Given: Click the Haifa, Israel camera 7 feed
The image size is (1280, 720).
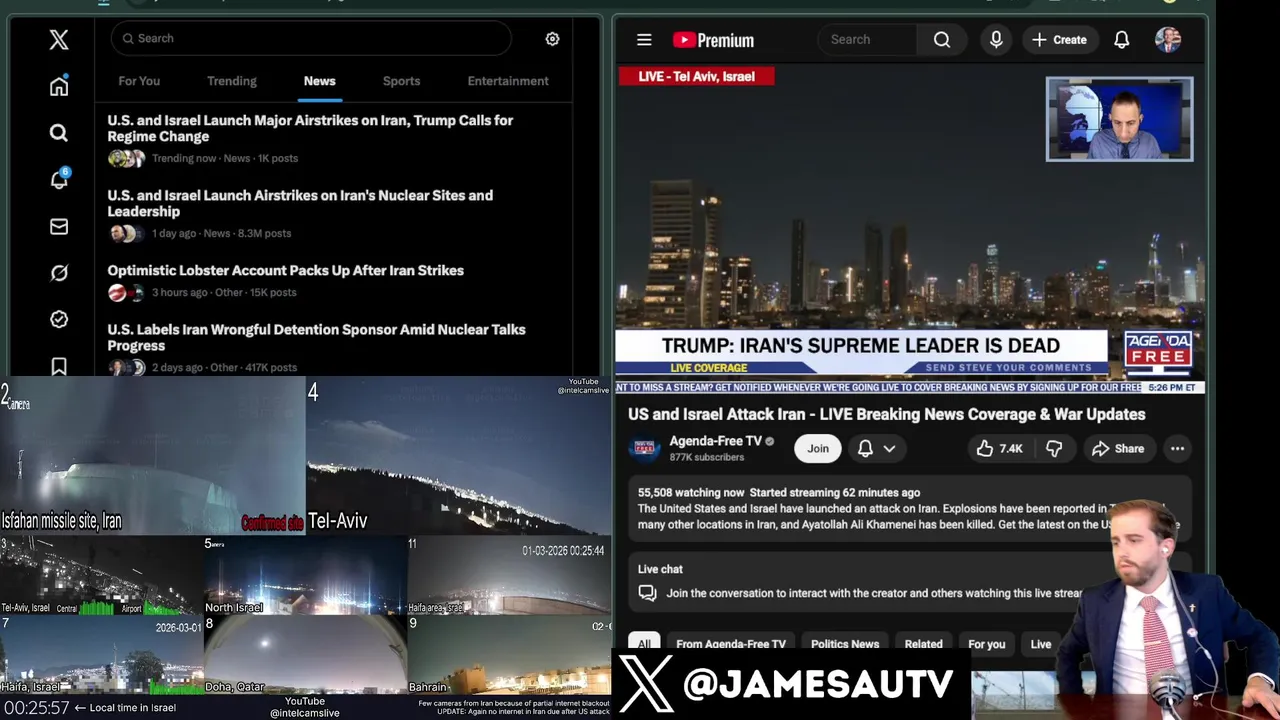Looking at the screenshot, I should coord(101,656).
